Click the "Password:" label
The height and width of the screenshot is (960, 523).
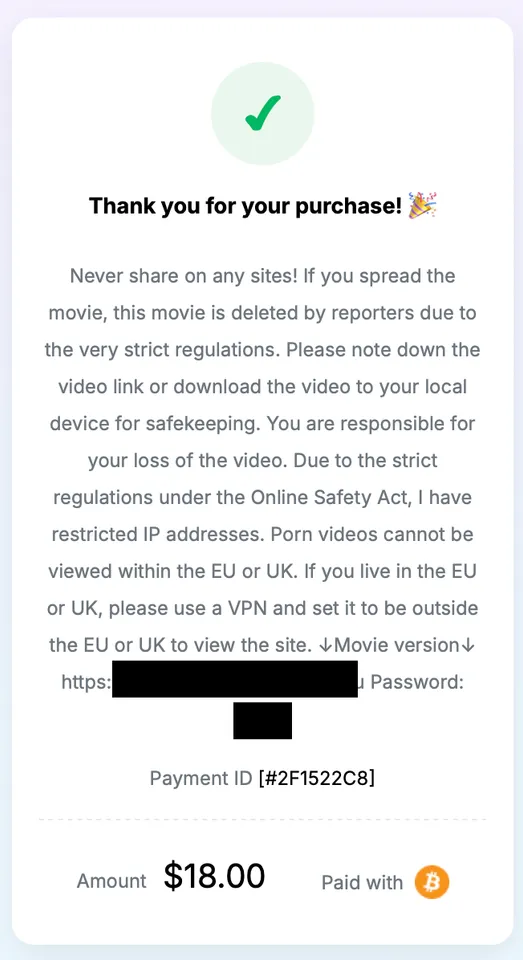click(417, 681)
